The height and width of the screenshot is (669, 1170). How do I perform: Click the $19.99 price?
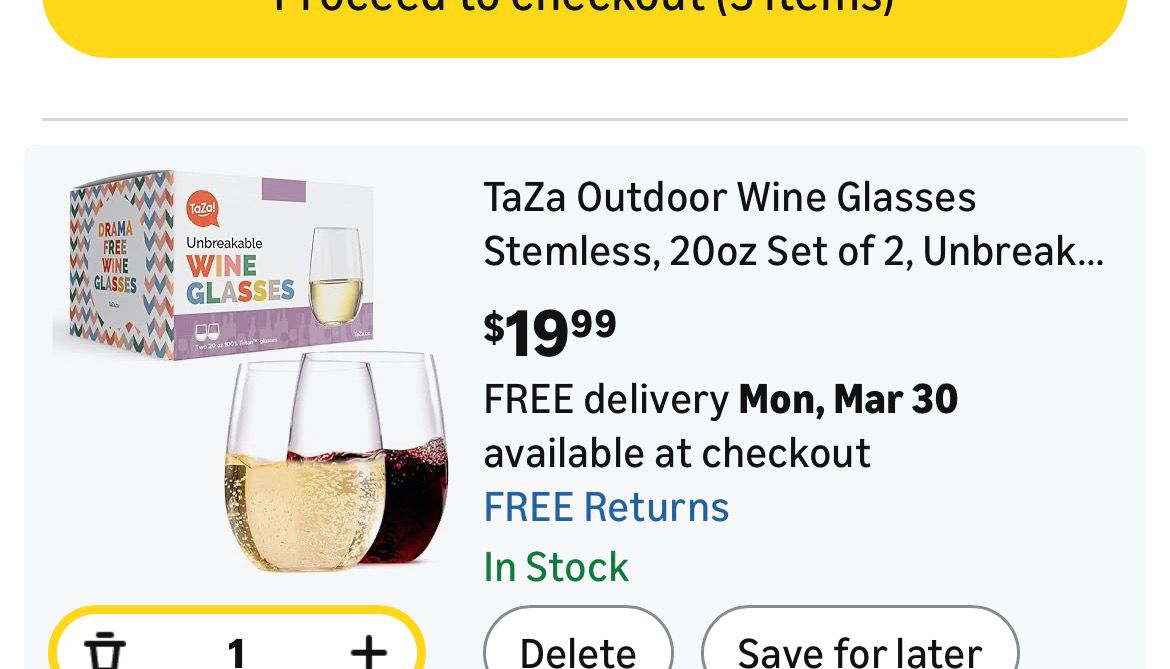[x=550, y=331]
